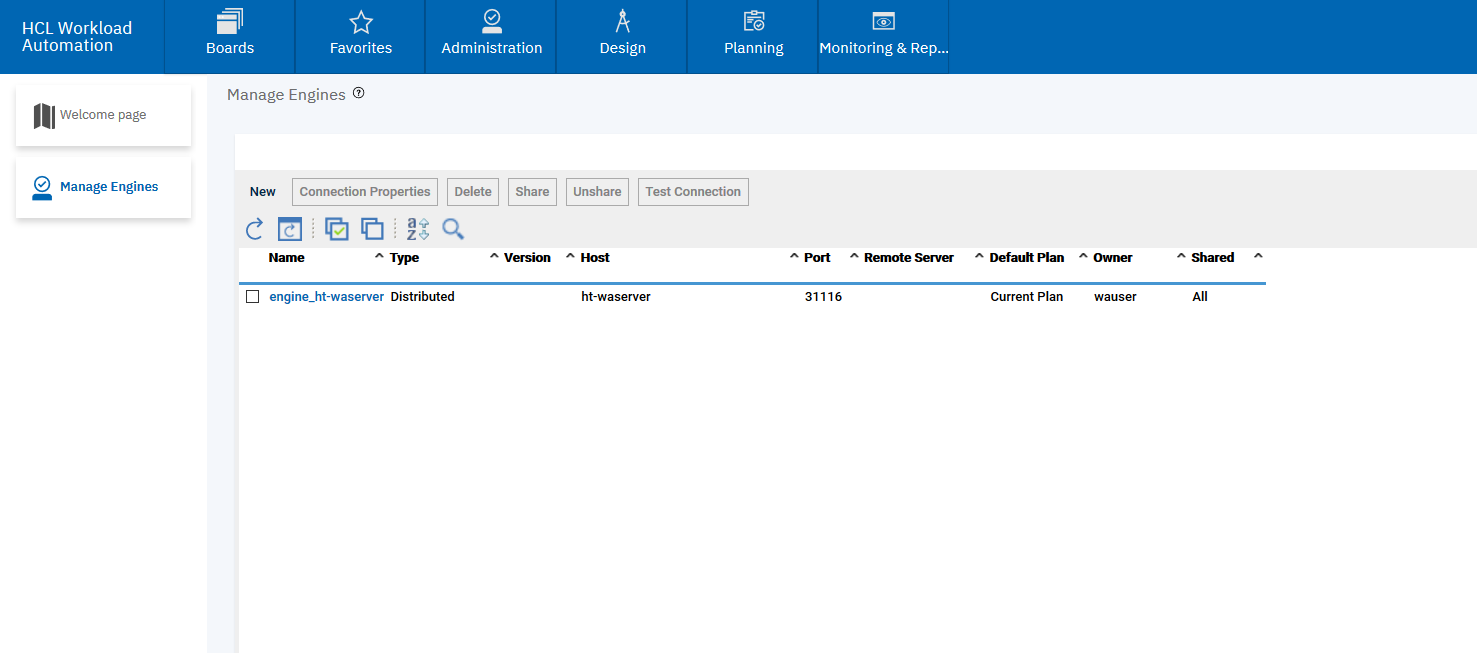Open the Favorites star menu
Image resolution: width=1477 pixels, height=653 pixels.
[361, 36]
